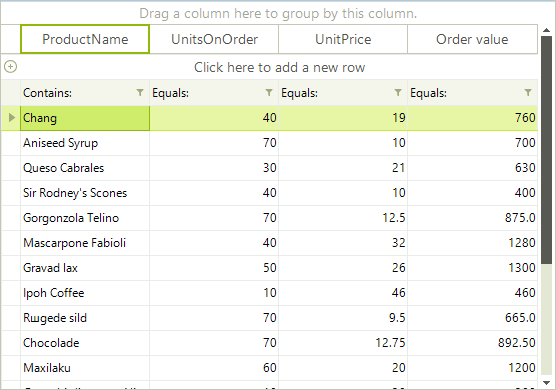Click the Order value 630 cell
Viewport: 556px width, 390px height.
[x=473, y=168]
